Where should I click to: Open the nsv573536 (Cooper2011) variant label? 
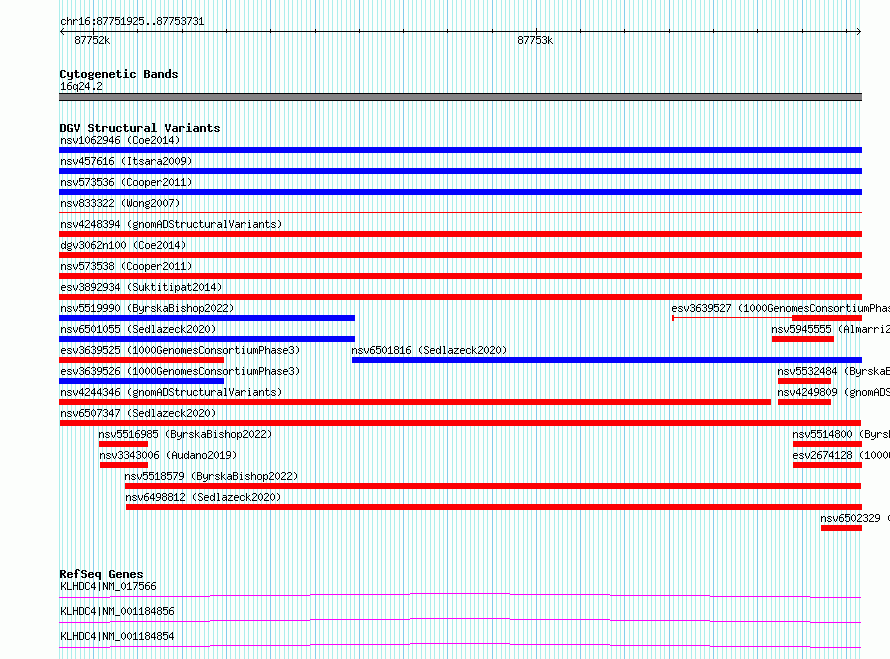[x=126, y=182]
